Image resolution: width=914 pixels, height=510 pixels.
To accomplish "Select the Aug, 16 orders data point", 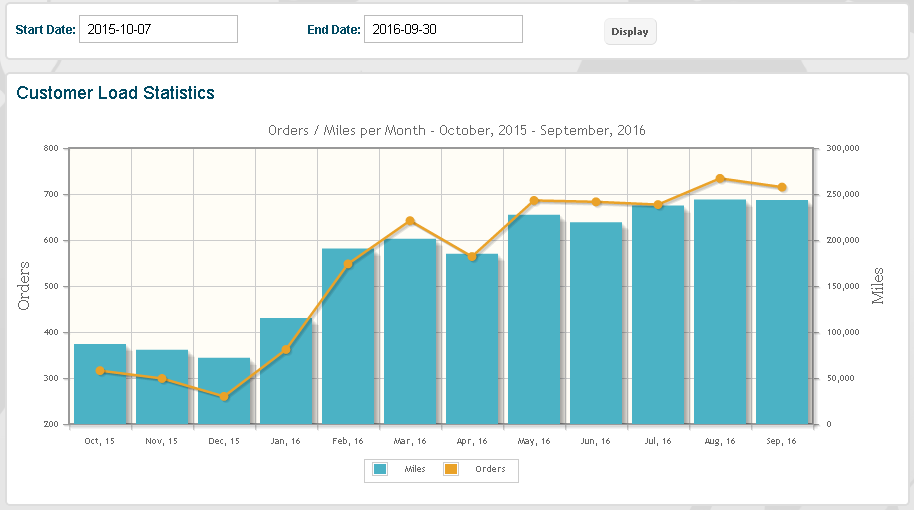I will click(x=720, y=179).
